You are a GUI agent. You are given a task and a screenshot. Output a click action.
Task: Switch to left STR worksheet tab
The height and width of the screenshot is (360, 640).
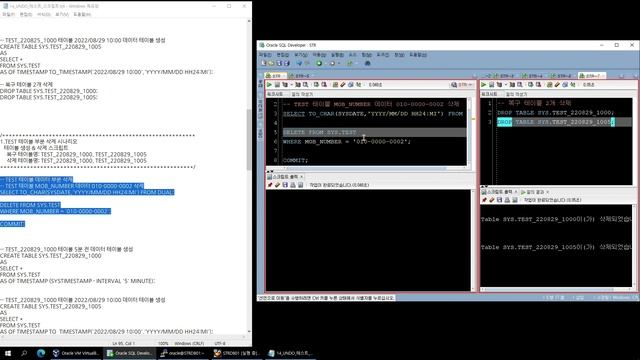[x=275, y=76]
